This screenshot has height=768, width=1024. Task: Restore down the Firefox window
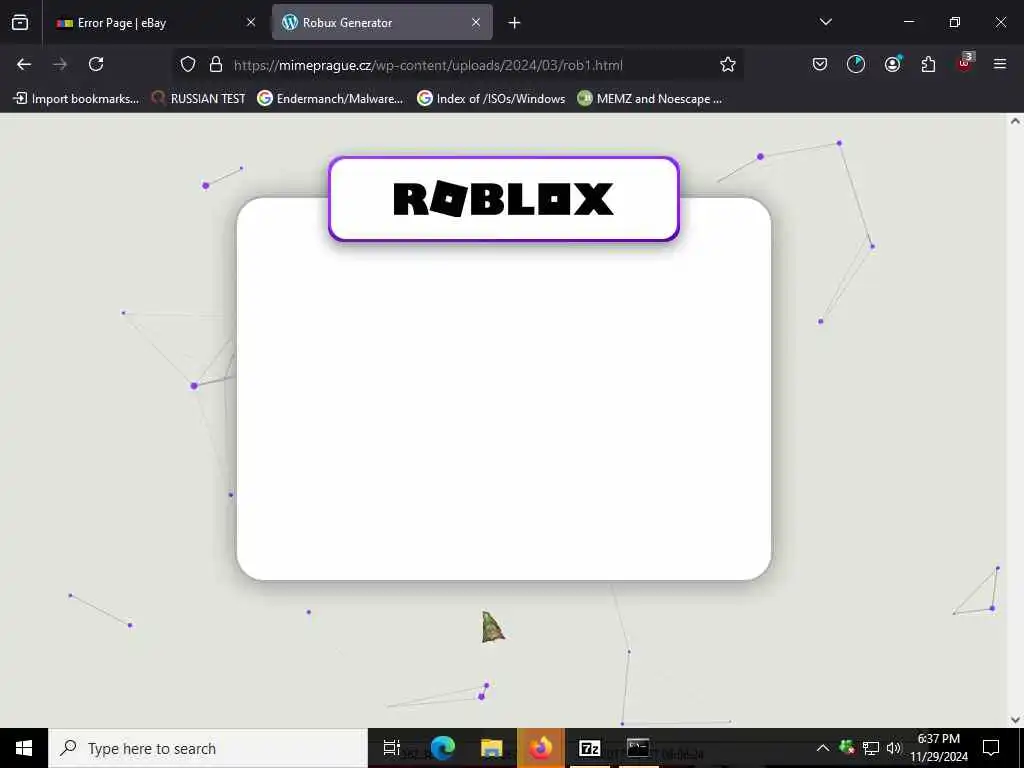955,22
